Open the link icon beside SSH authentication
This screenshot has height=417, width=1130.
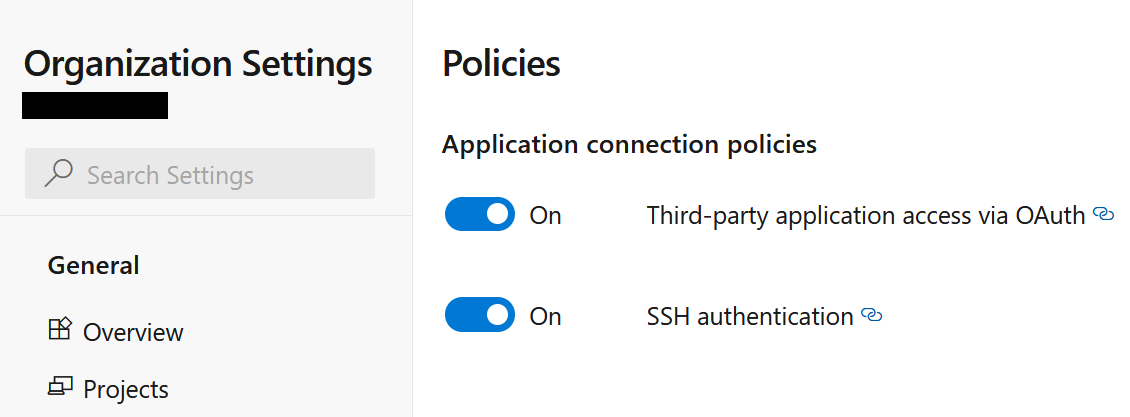(872, 315)
